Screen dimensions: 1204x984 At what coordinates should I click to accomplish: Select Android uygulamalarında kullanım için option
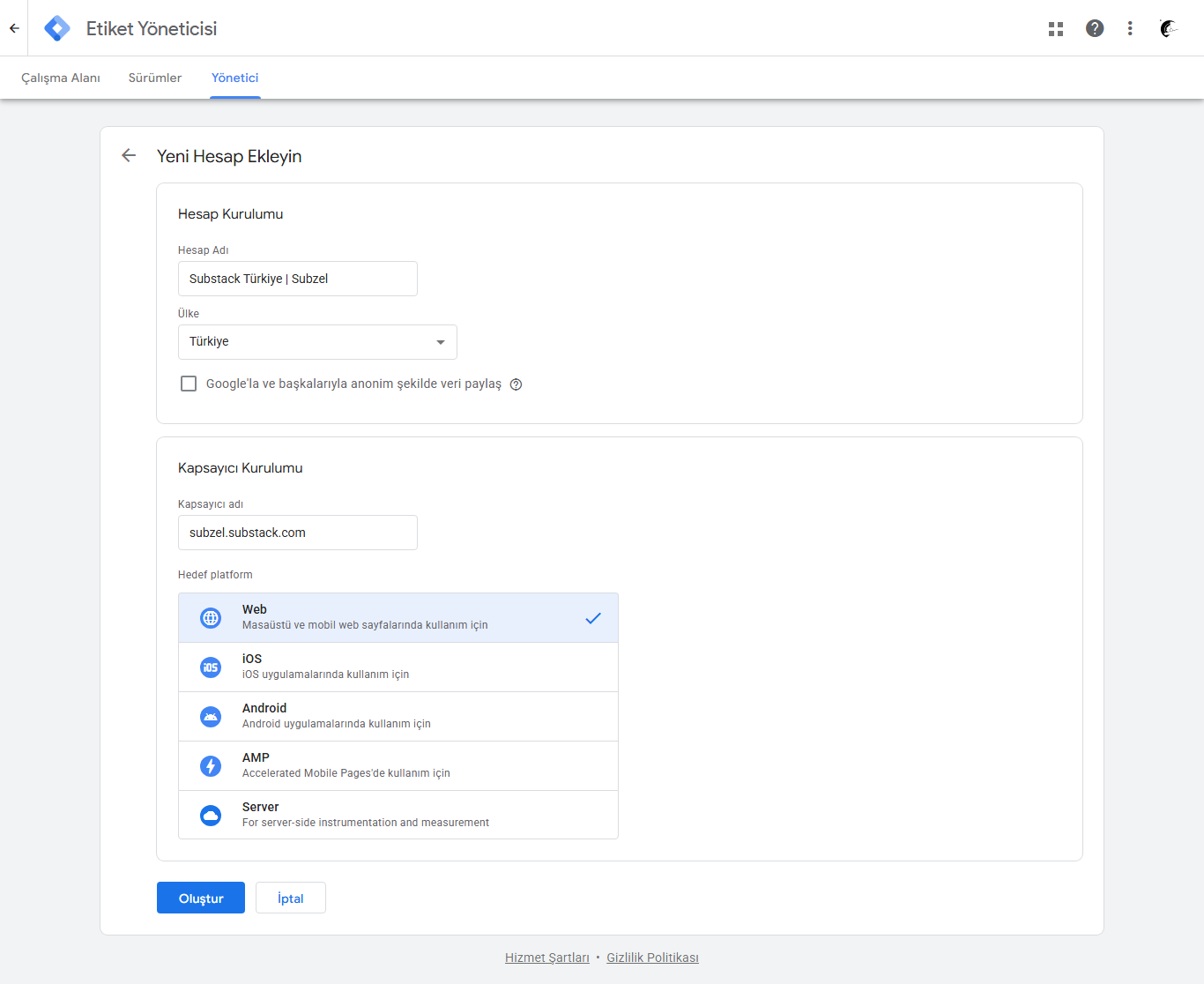pos(398,717)
